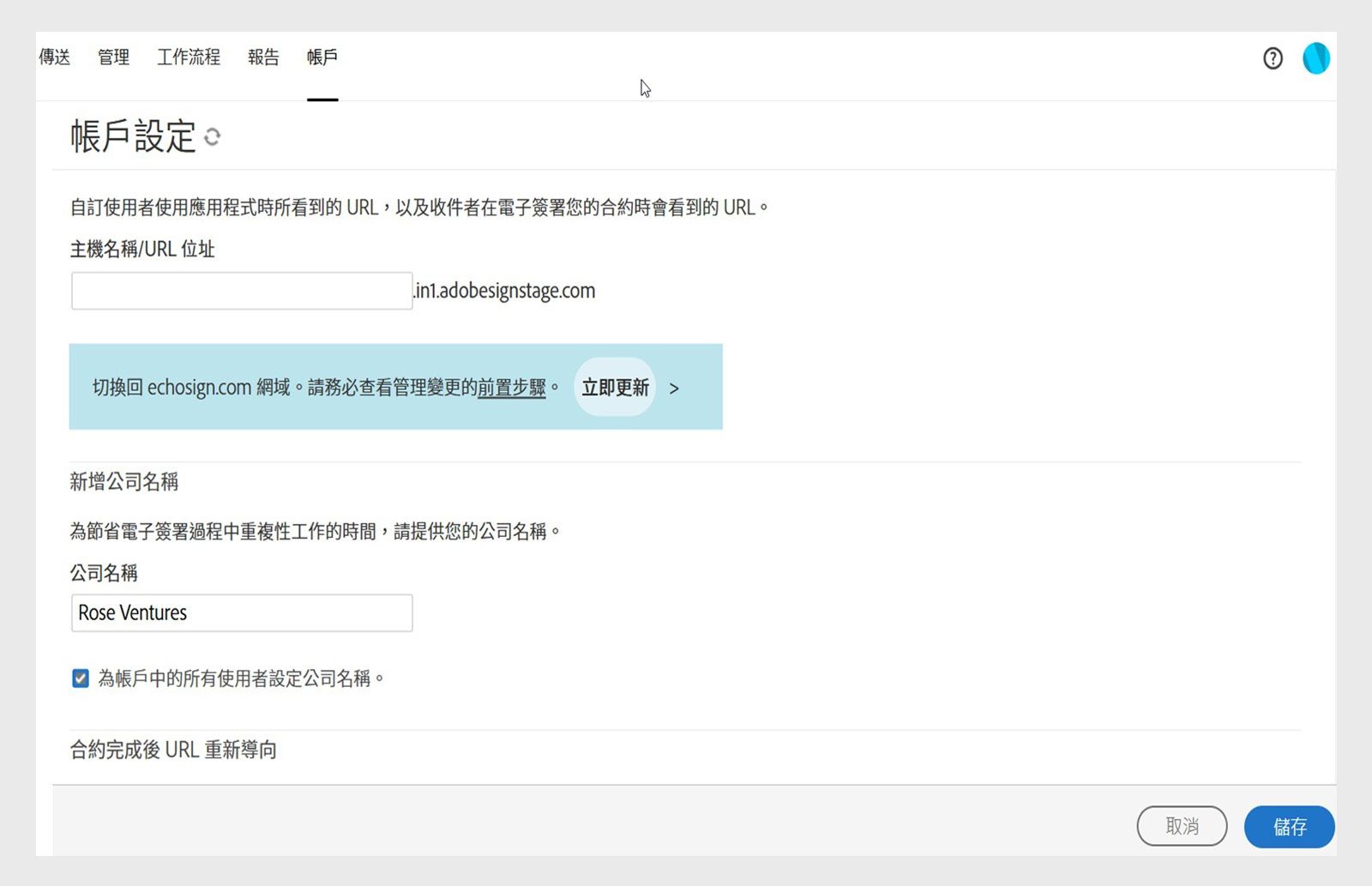Refresh account settings with the reload icon
1372x886 pixels.
pos(214,138)
